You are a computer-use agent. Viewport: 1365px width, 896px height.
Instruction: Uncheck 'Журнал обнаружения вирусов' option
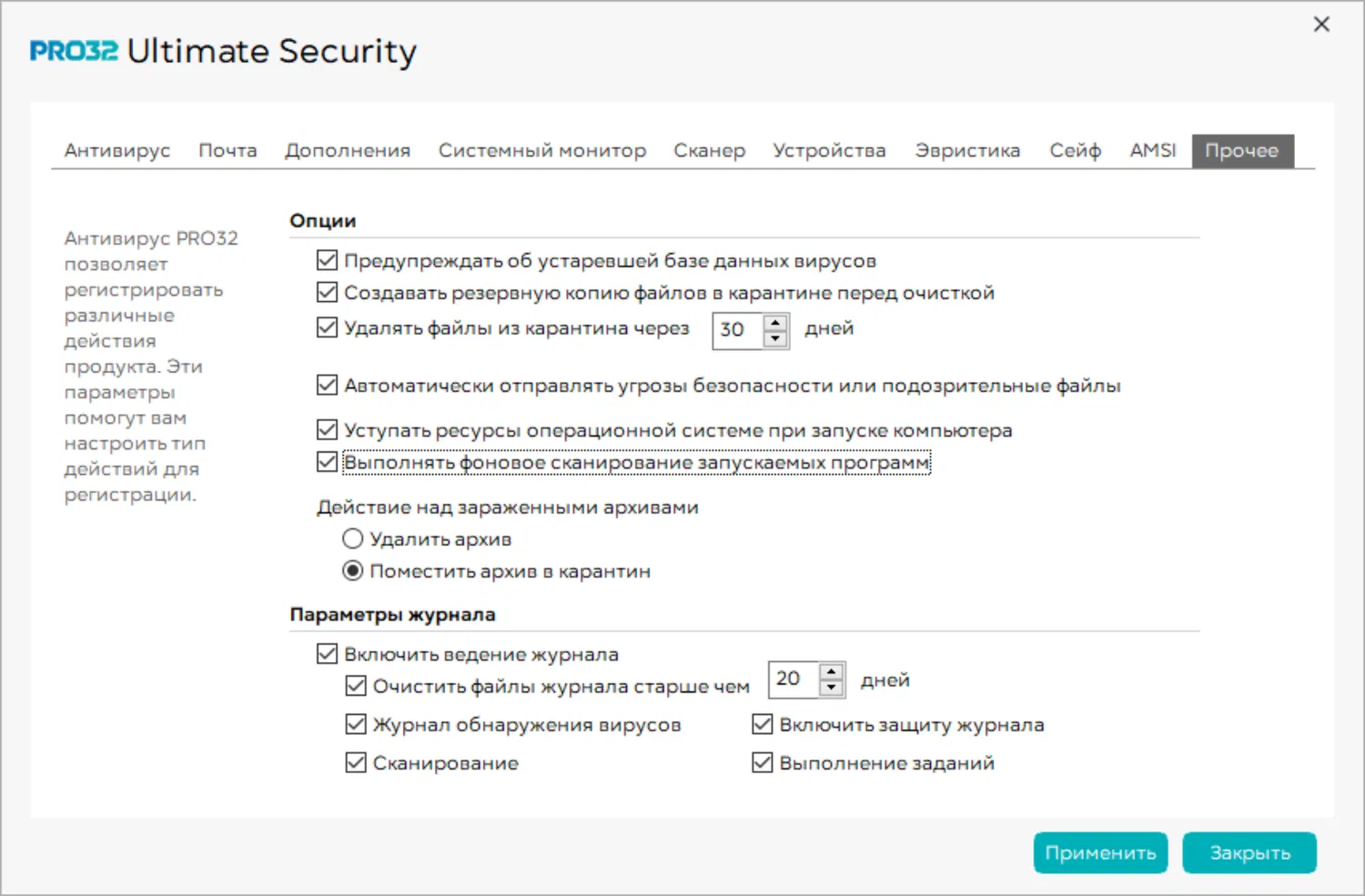pos(356,725)
